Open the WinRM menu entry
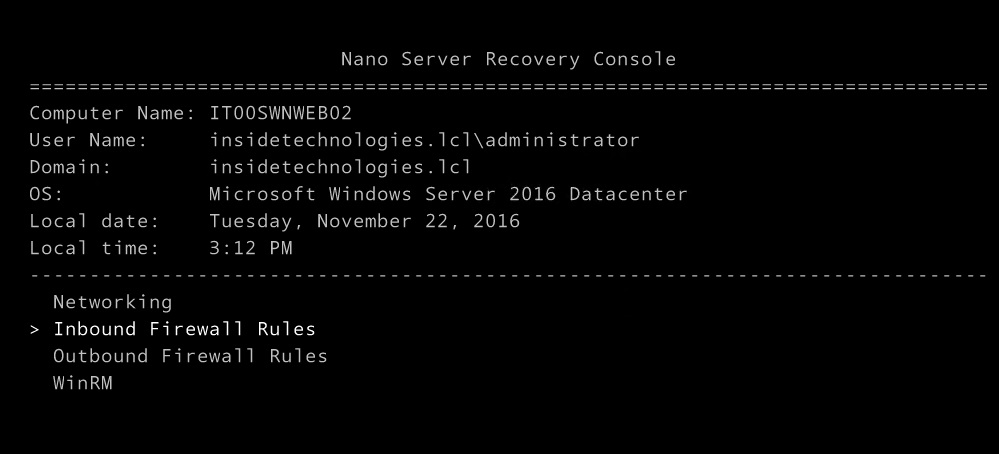Screen dimensions: 999x454 point(83,383)
